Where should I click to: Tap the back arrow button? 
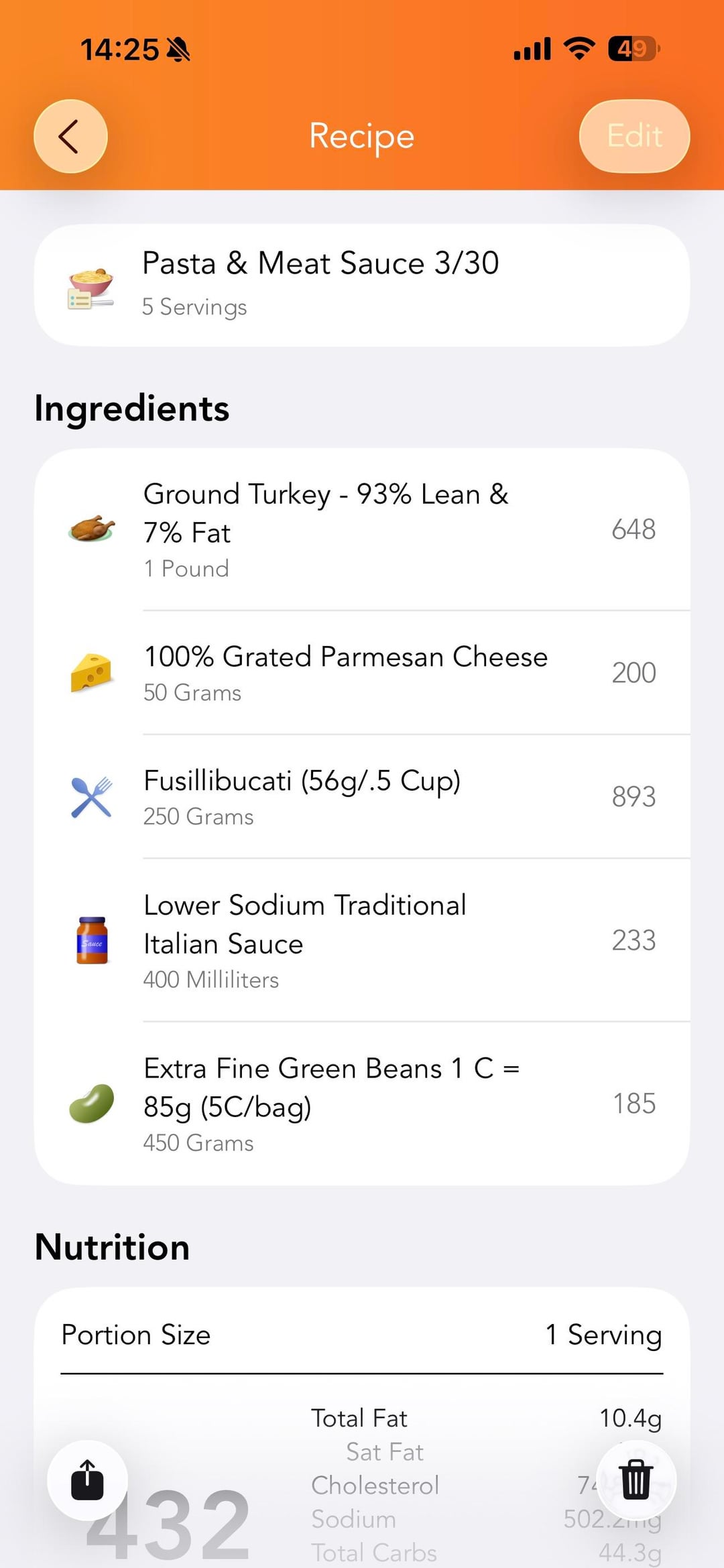(x=70, y=136)
